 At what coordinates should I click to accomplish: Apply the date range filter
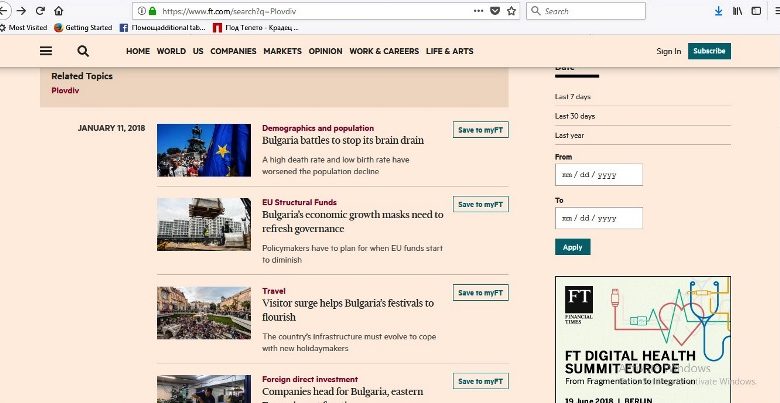coord(572,247)
